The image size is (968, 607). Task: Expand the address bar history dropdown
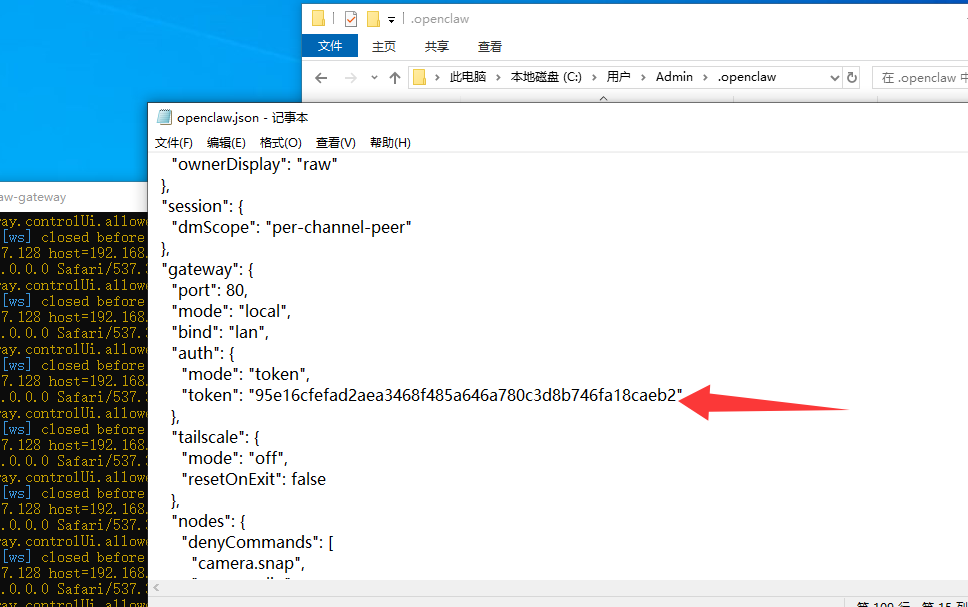tap(835, 77)
